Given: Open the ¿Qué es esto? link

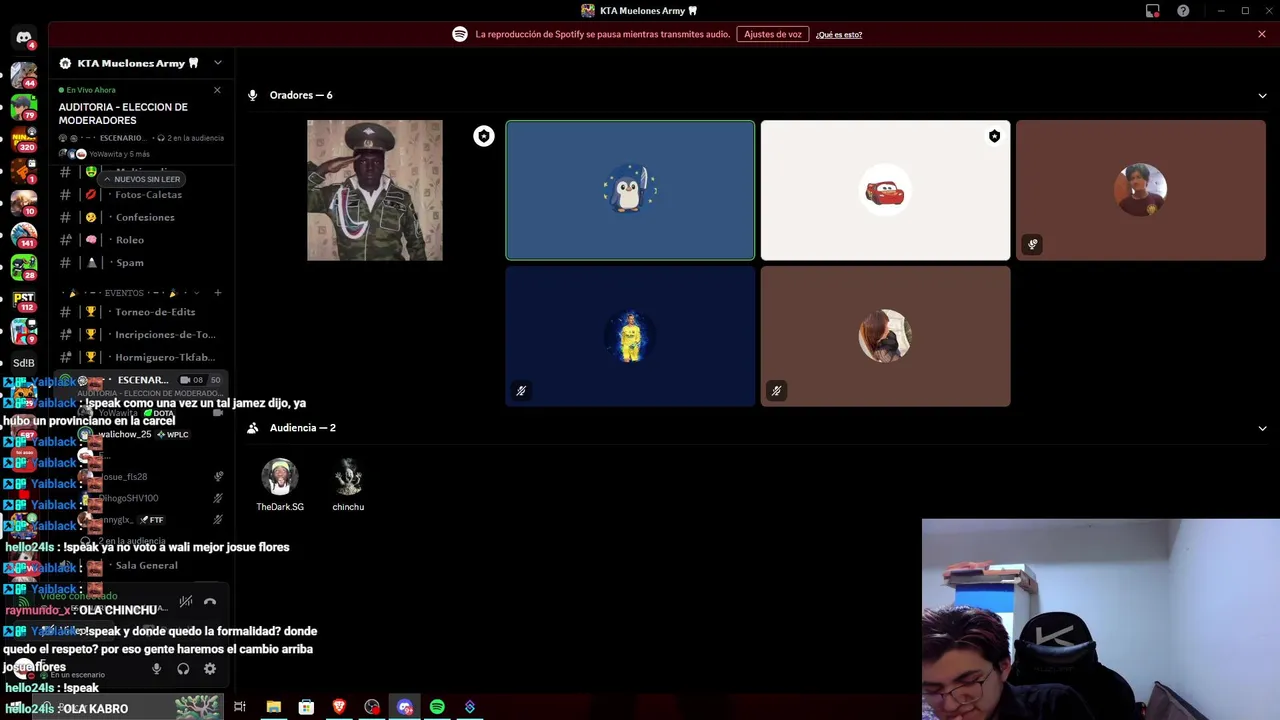Looking at the screenshot, I should click(x=838, y=35).
